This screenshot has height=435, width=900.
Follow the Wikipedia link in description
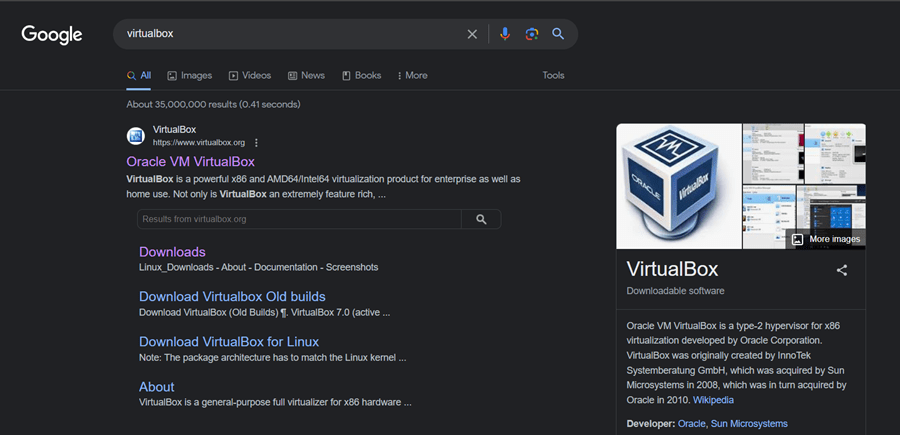pos(712,400)
